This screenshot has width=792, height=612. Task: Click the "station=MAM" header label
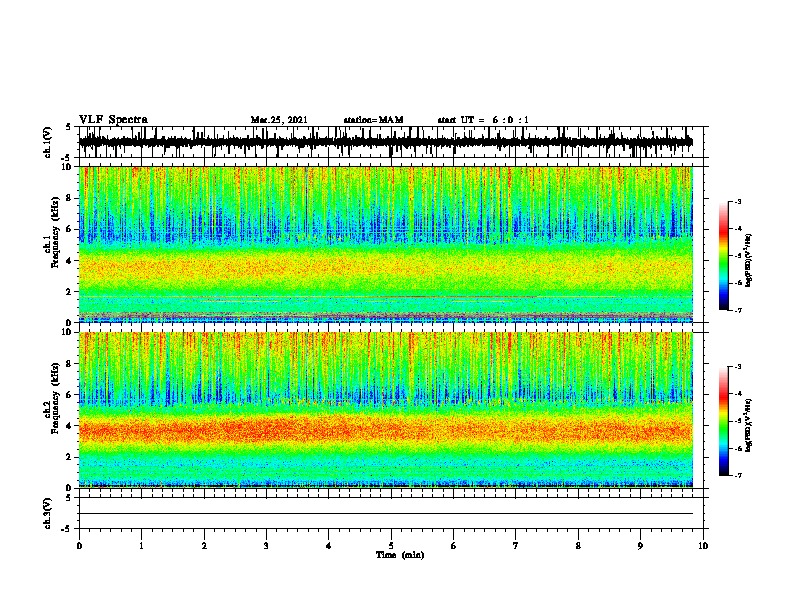coord(374,120)
